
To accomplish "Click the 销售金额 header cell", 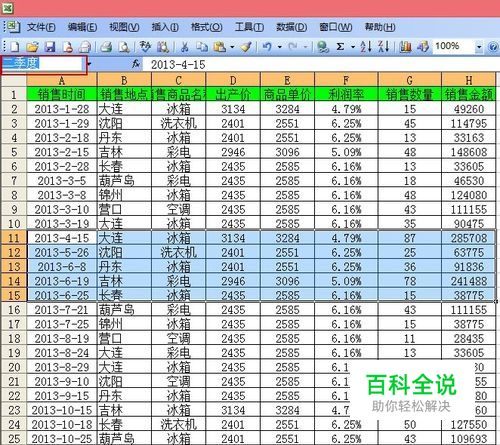I will (x=469, y=94).
